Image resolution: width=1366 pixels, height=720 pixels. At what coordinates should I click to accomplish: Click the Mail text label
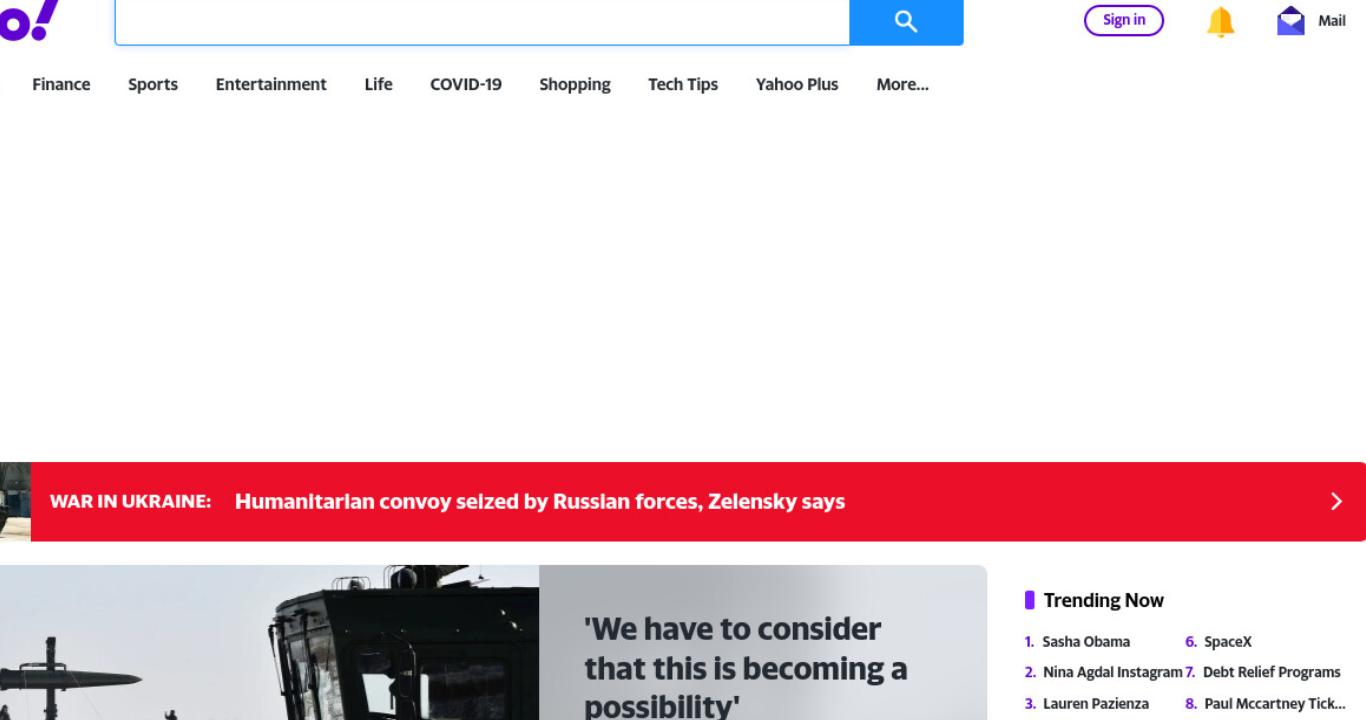point(1332,20)
